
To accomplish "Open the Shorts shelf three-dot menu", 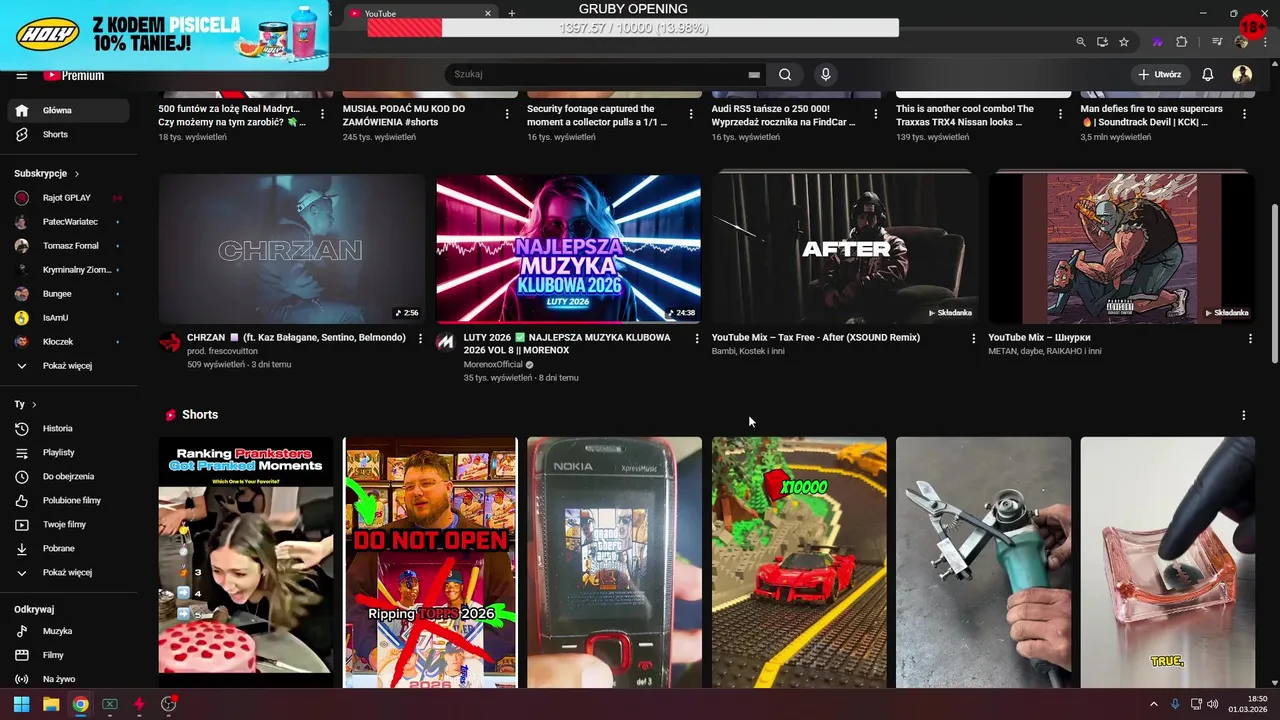I will (x=1244, y=415).
